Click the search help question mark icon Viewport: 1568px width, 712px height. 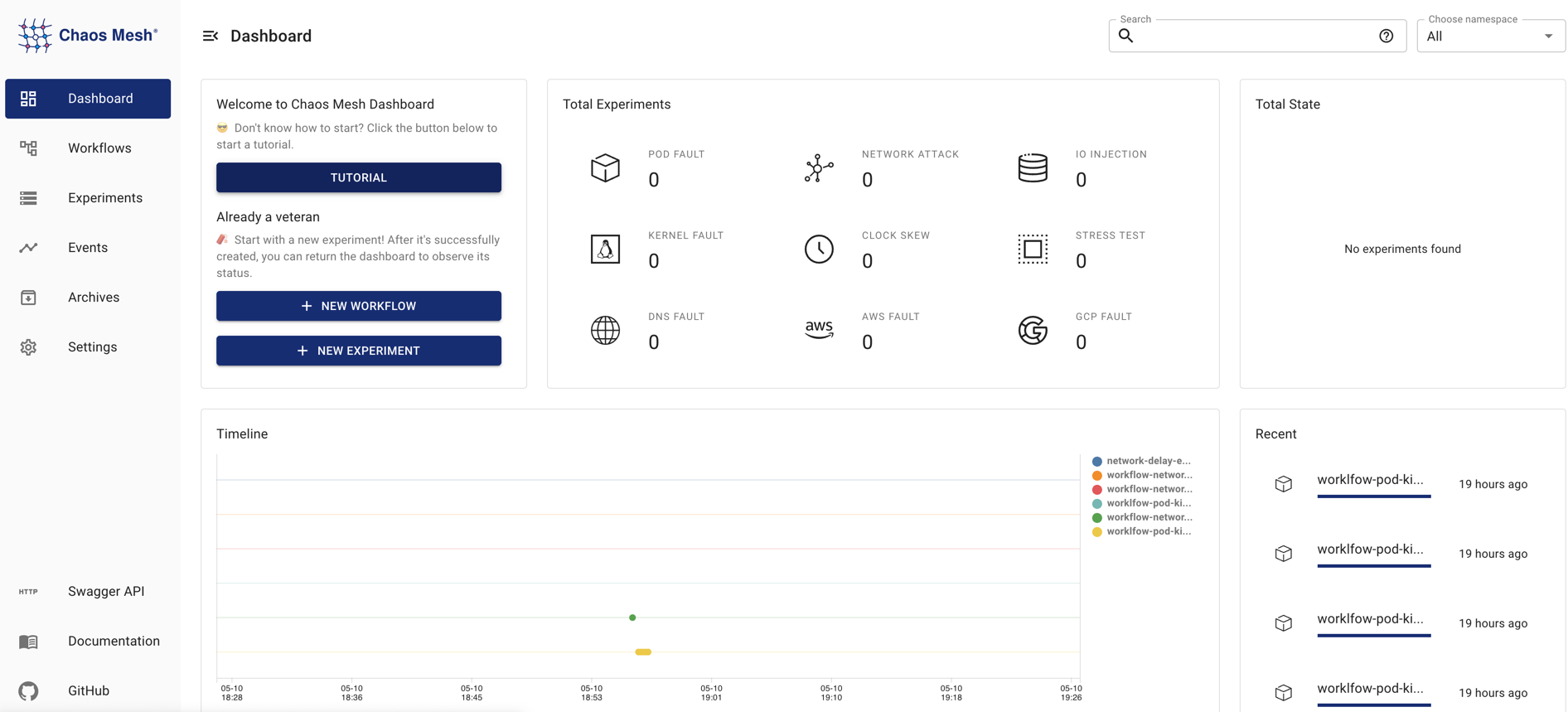[x=1386, y=36]
